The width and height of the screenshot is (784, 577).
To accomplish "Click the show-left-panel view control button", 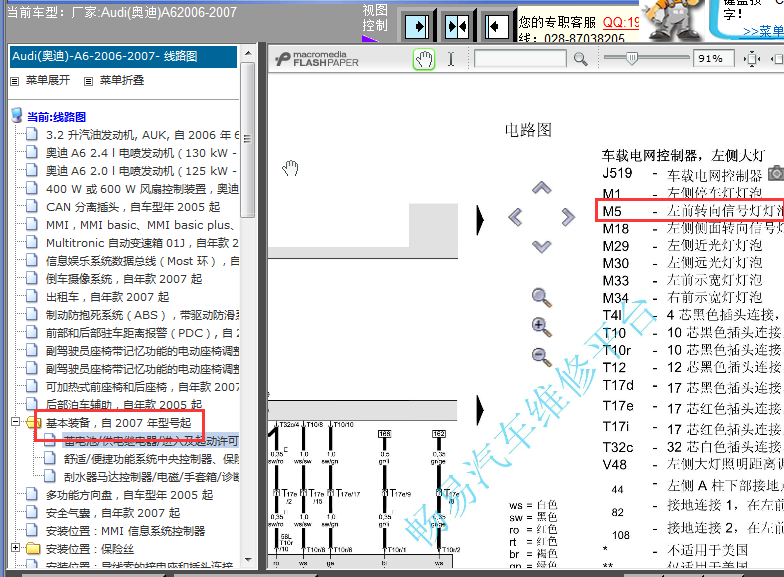I will [498, 26].
